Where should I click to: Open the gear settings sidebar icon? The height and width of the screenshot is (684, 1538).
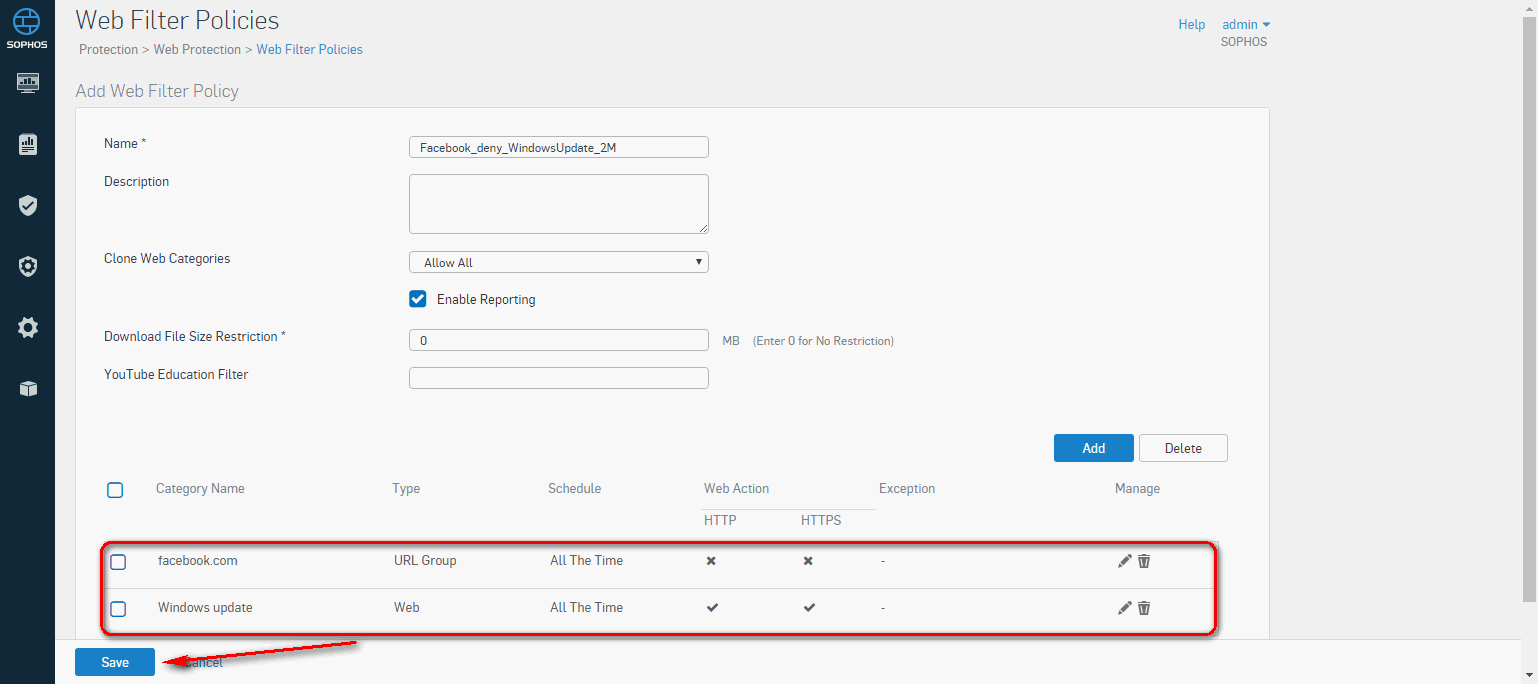[x=28, y=327]
